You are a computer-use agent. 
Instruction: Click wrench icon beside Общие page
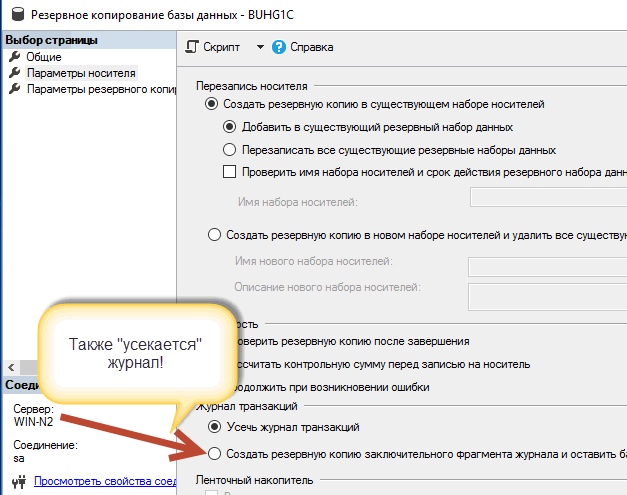(x=15, y=57)
